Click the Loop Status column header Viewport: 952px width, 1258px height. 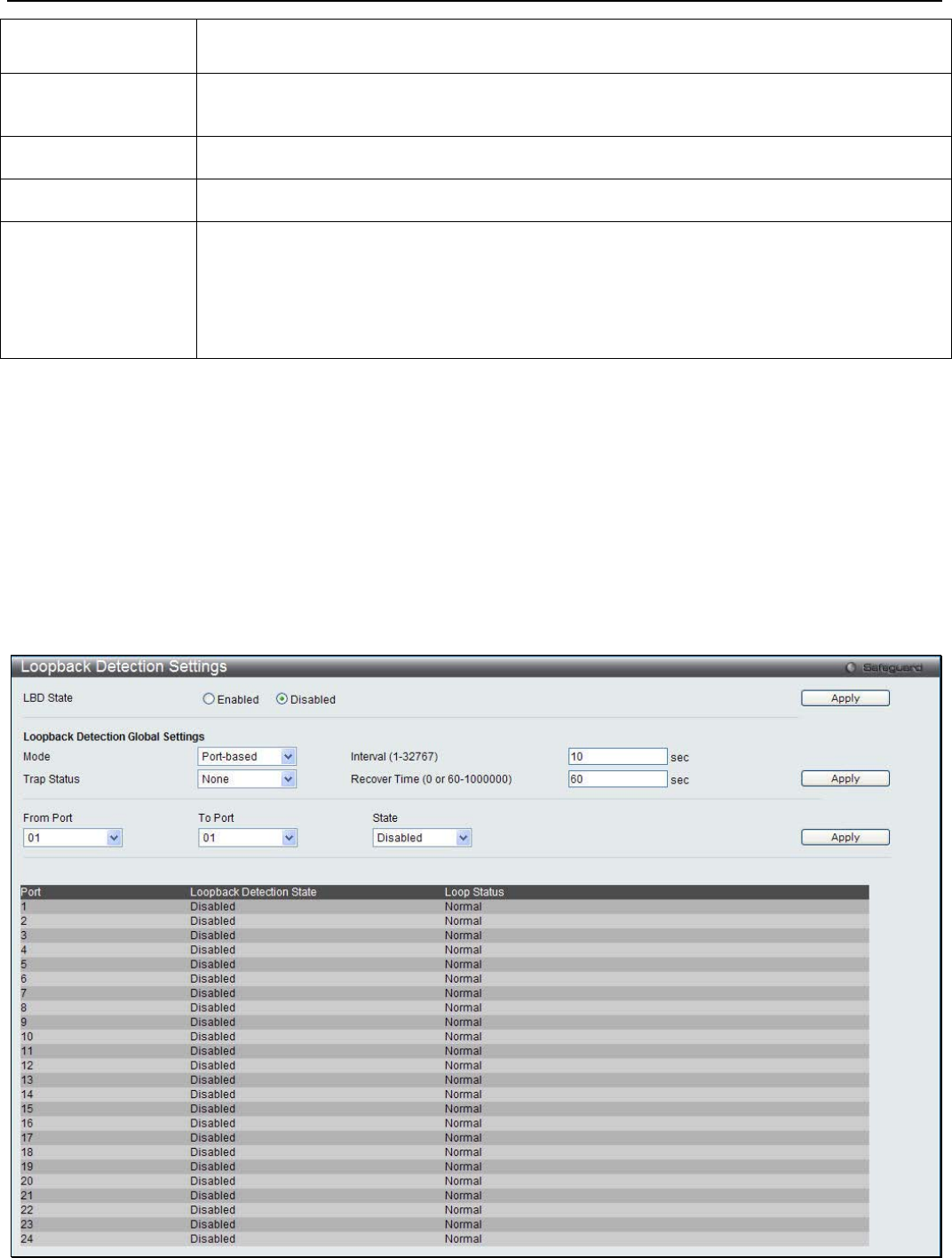(x=474, y=892)
